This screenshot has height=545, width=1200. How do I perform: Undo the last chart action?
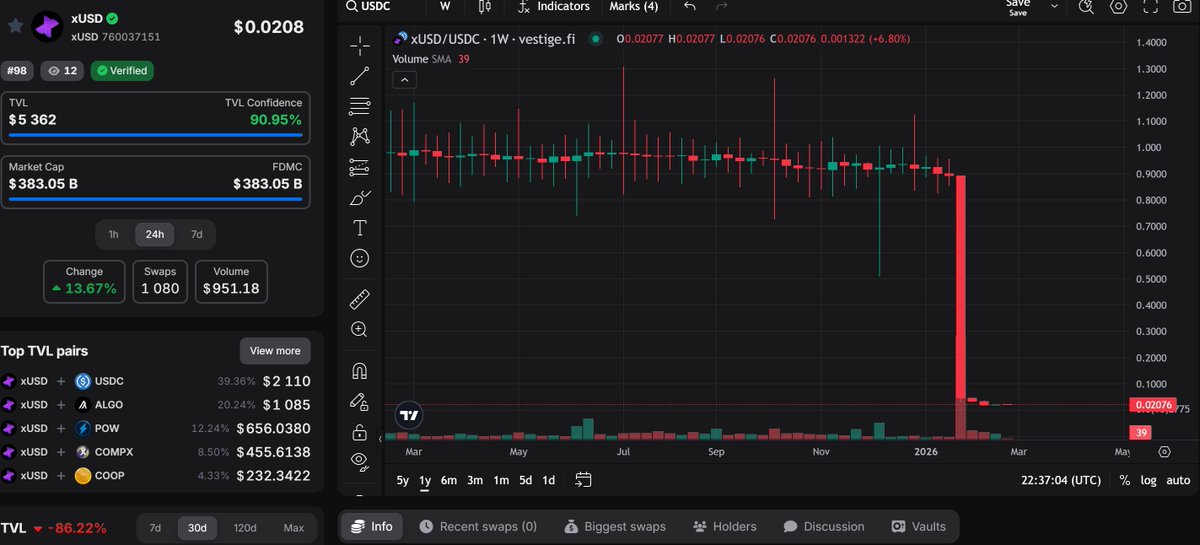coord(690,6)
